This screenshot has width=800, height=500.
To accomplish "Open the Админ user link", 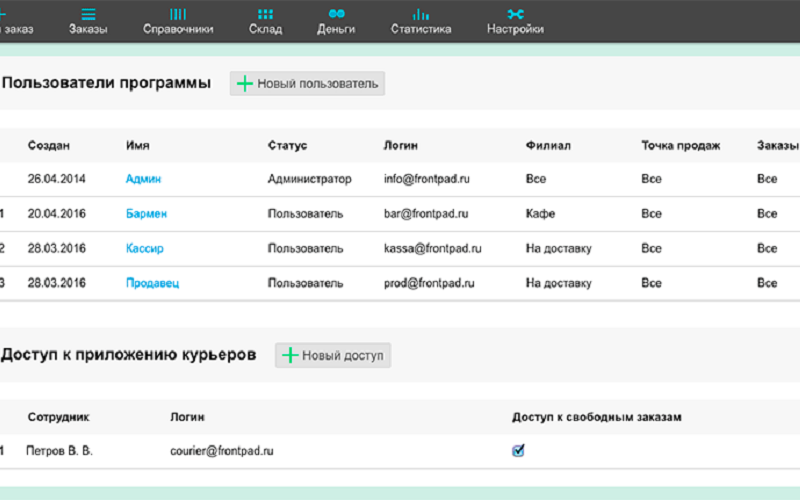I will [x=143, y=179].
